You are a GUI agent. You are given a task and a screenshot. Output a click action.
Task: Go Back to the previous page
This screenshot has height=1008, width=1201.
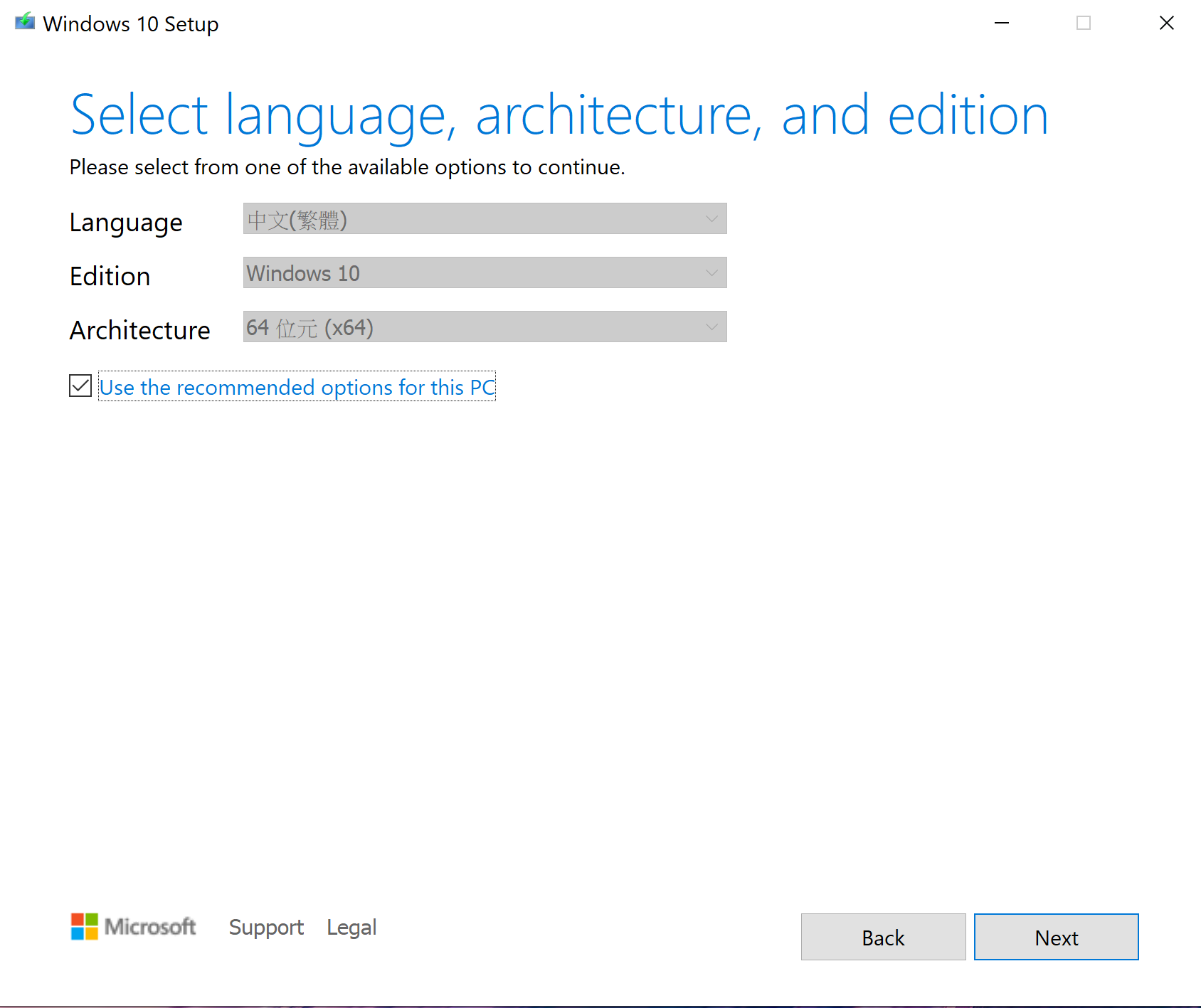[x=883, y=938]
